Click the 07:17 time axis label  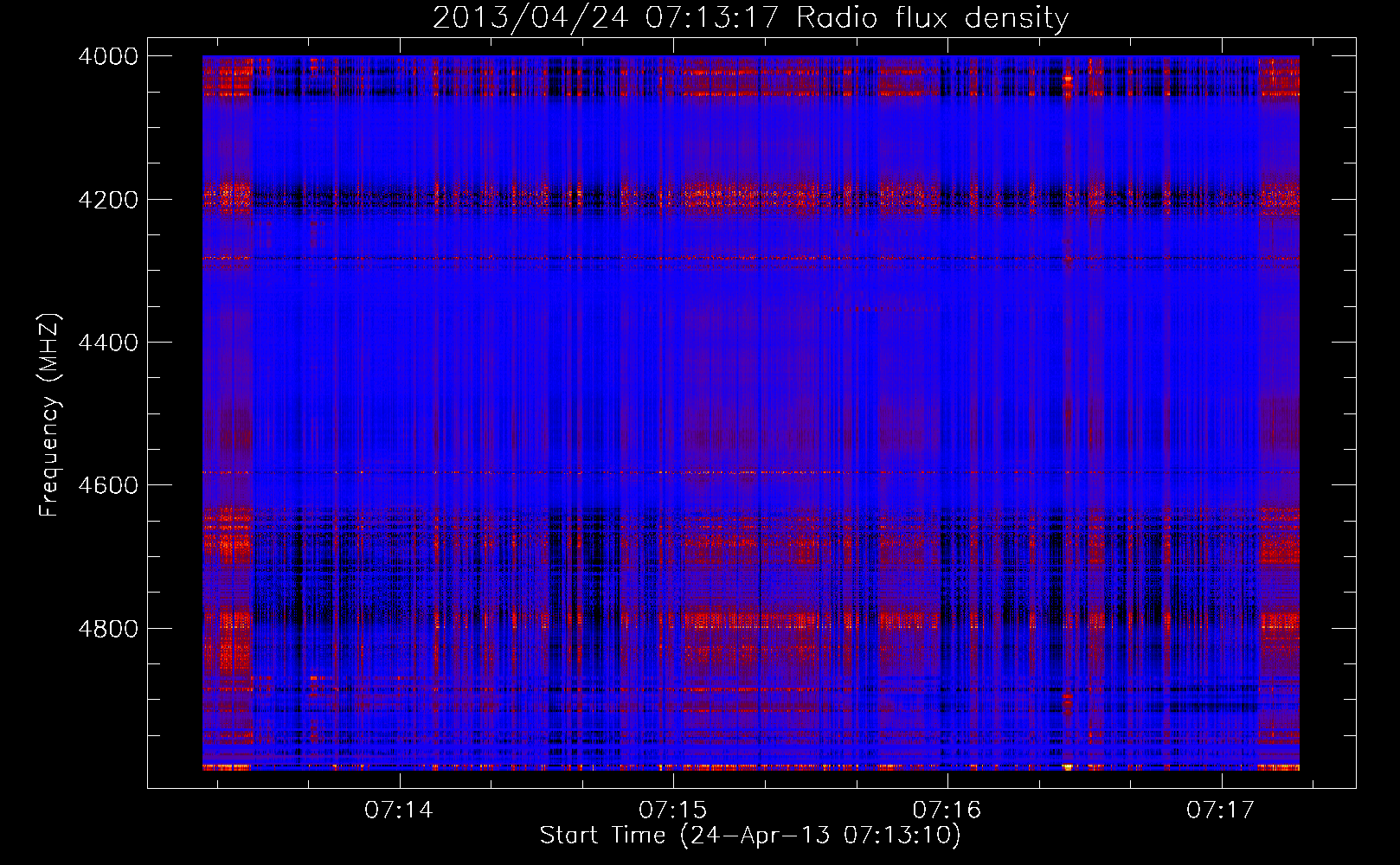coord(1220,810)
